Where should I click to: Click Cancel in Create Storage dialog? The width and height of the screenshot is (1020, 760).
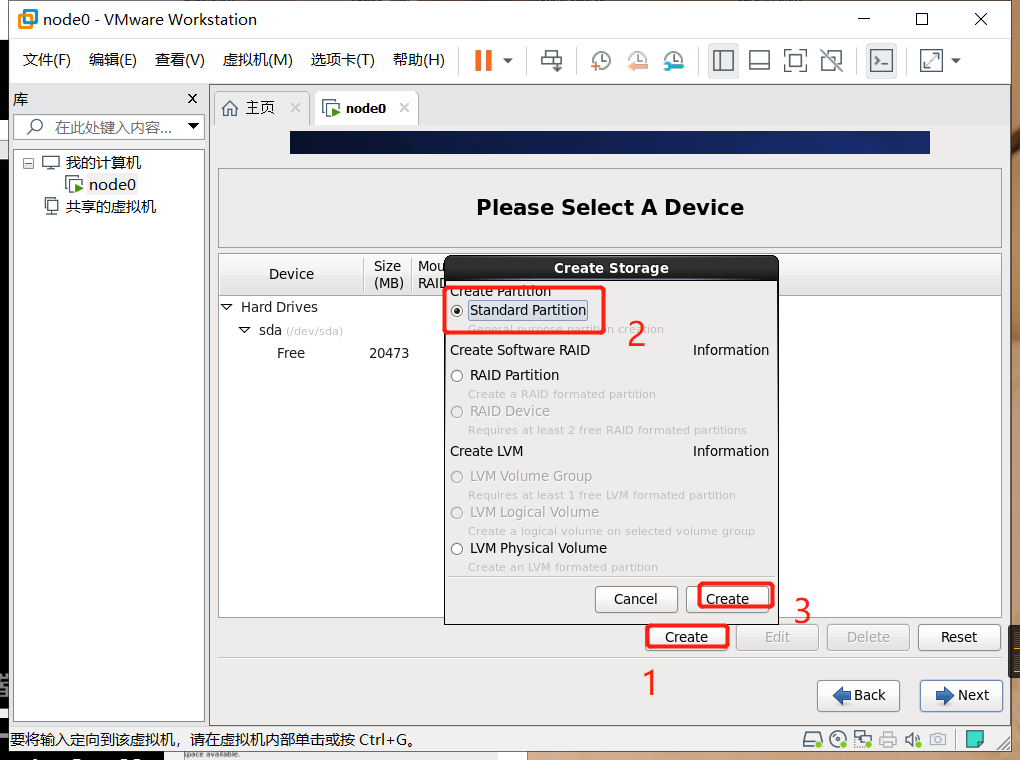(x=636, y=599)
